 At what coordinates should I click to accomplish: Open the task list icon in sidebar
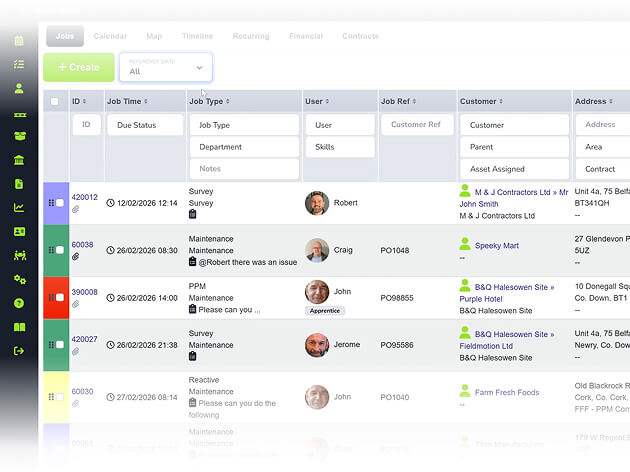tap(19, 64)
